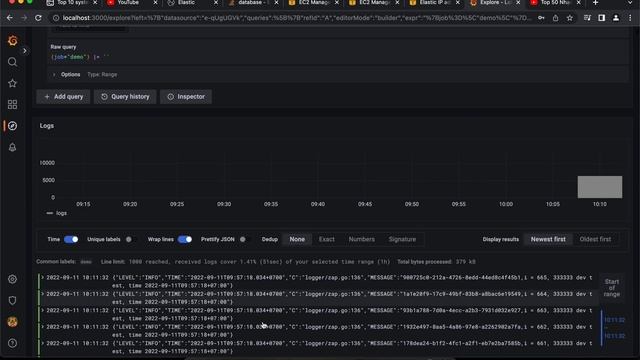
Task: Switch to the Elastic IP browser tab
Action: point(435,2)
